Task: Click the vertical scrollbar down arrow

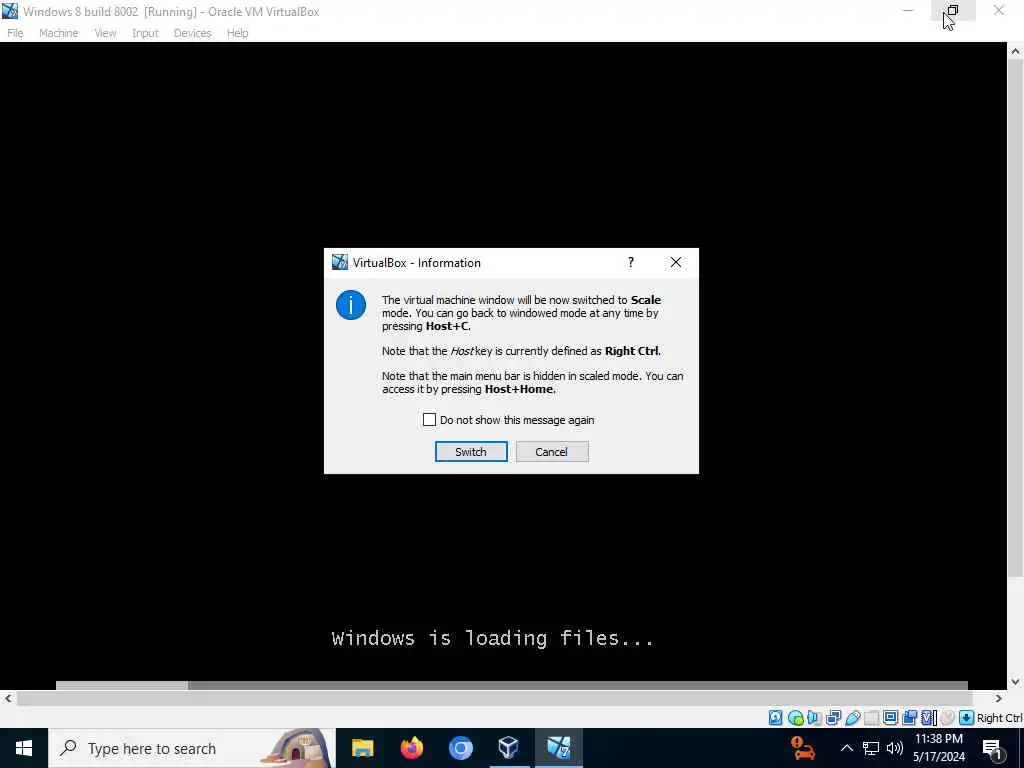Action: coord(1016,682)
